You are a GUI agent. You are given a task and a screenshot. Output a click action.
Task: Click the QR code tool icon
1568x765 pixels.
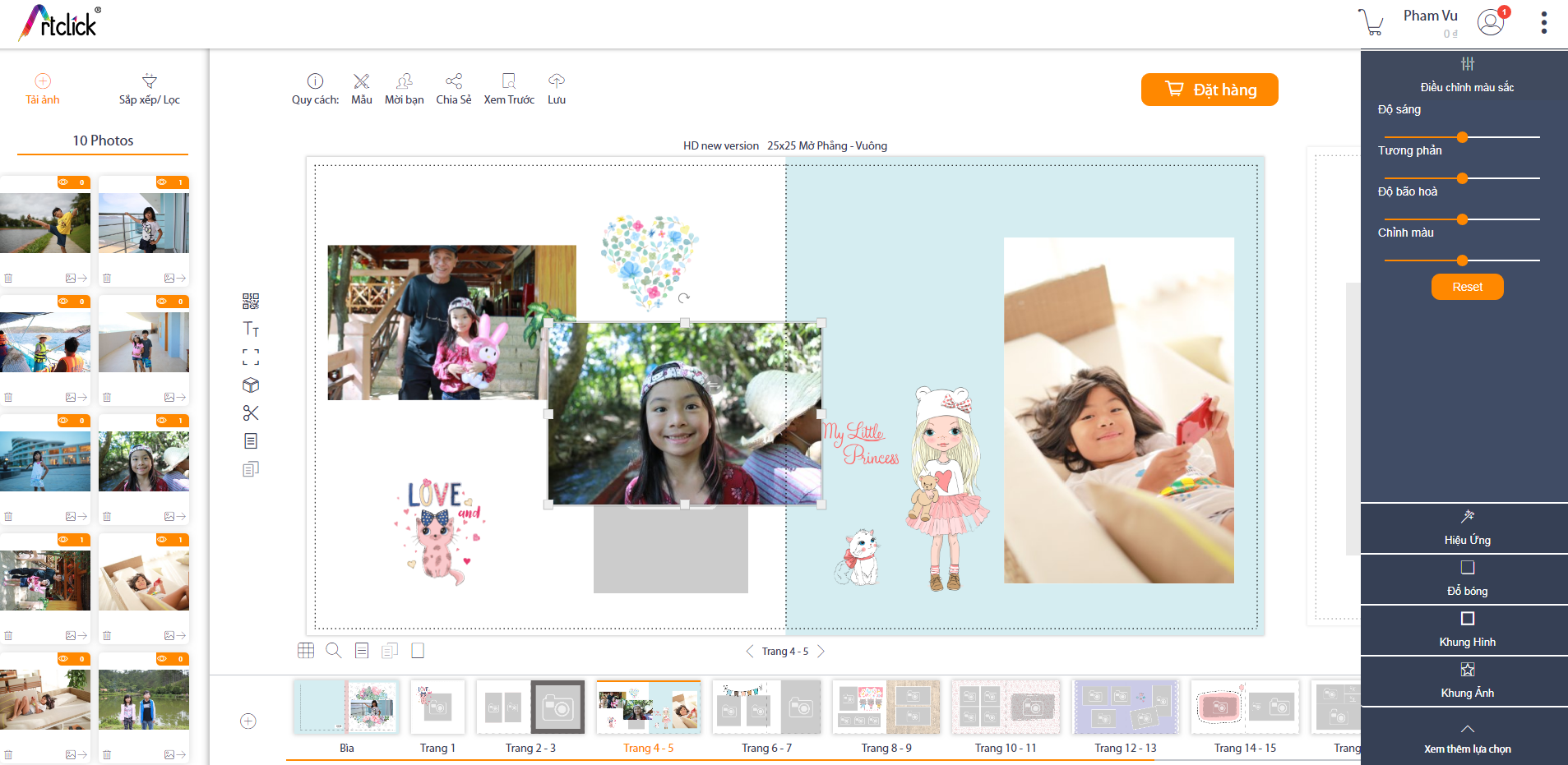point(251,301)
